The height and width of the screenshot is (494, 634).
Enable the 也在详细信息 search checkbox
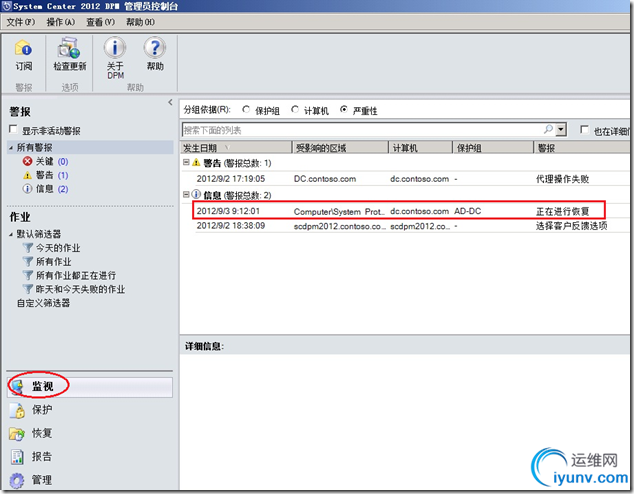584,129
